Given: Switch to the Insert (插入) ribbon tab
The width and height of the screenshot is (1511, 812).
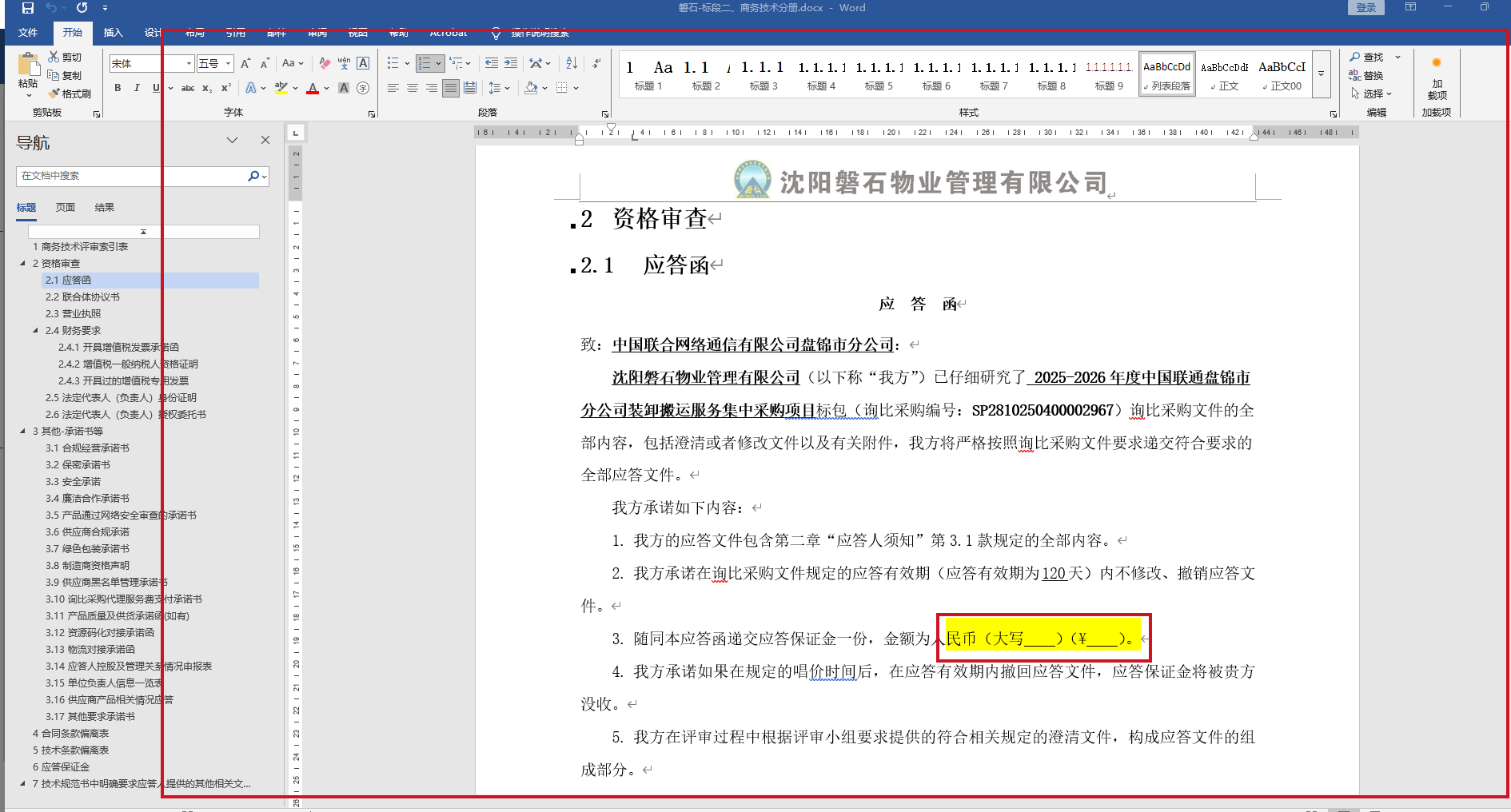Looking at the screenshot, I should [113, 33].
